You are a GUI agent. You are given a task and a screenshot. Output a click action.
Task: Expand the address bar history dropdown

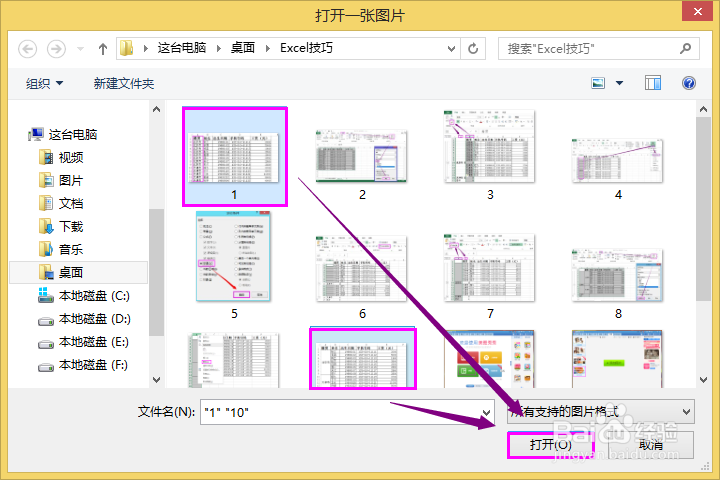[x=451, y=49]
